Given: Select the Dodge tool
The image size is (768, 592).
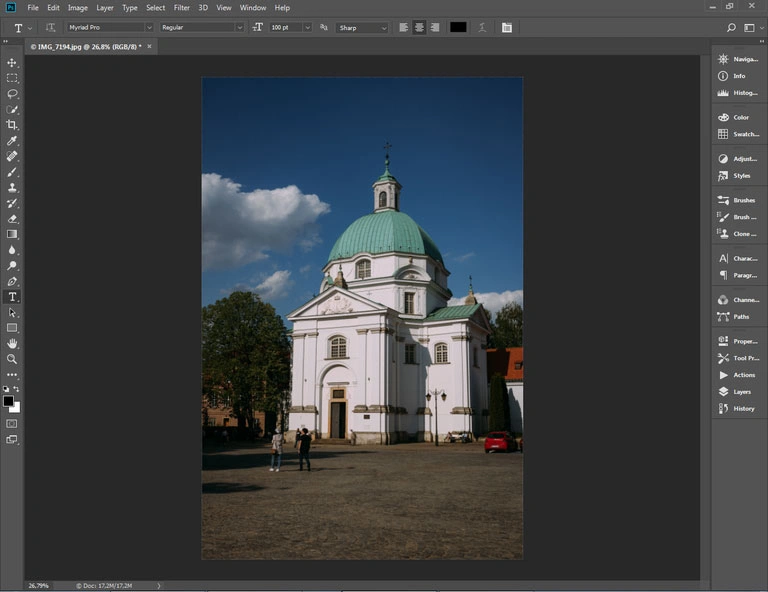Looking at the screenshot, I should pyautogui.click(x=12, y=265).
